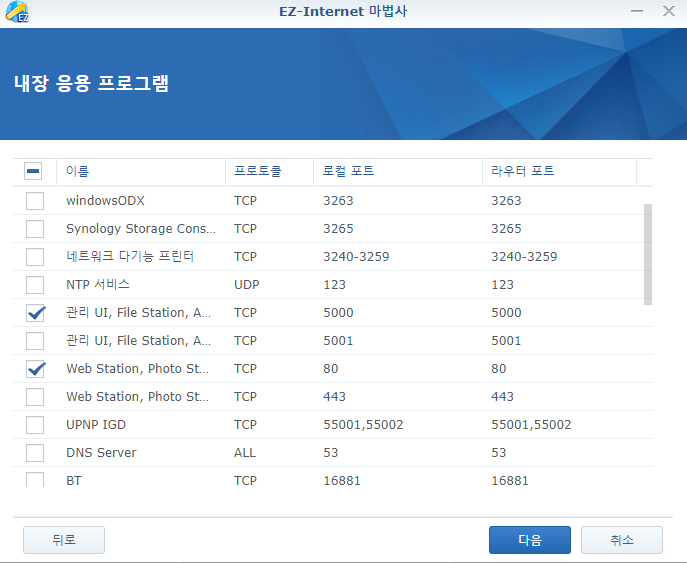The height and width of the screenshot is (563, 687).
Task: Click the router port 53 cell
Action: pyautogui.click(x=499, y=453)
